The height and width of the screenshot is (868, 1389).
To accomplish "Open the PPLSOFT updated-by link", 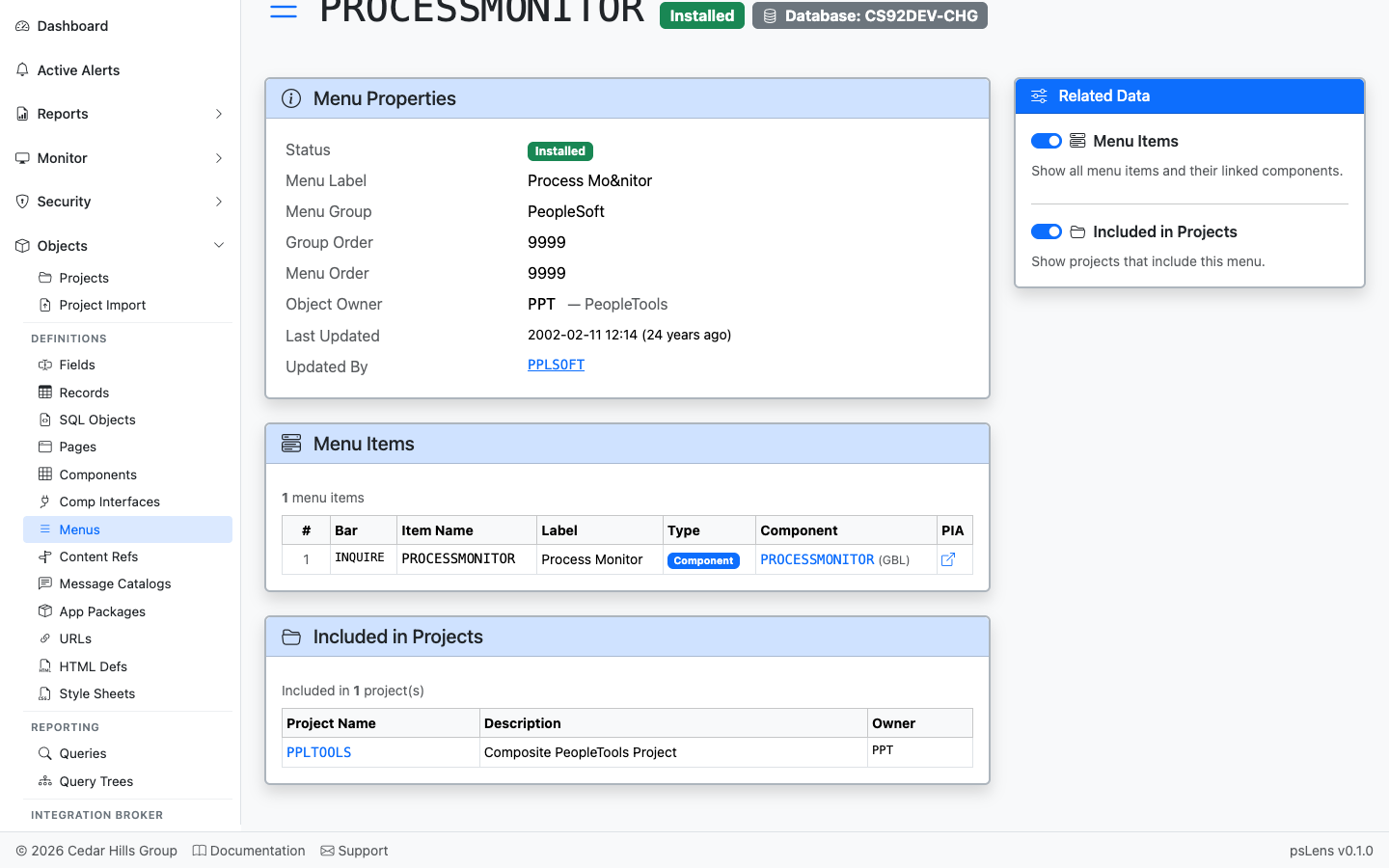I will tap(556, 365).
